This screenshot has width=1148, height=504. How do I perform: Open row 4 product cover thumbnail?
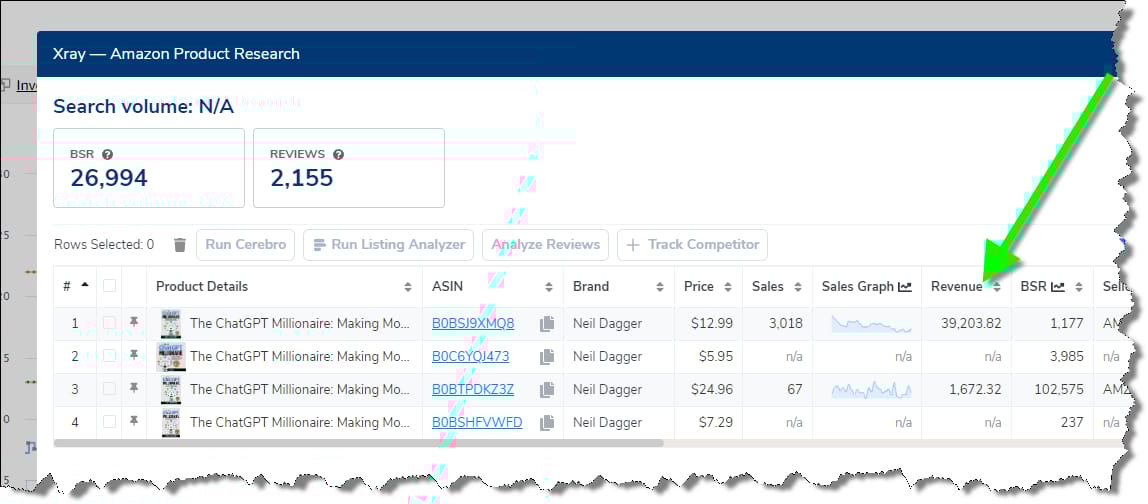click(x=171, y=423)
